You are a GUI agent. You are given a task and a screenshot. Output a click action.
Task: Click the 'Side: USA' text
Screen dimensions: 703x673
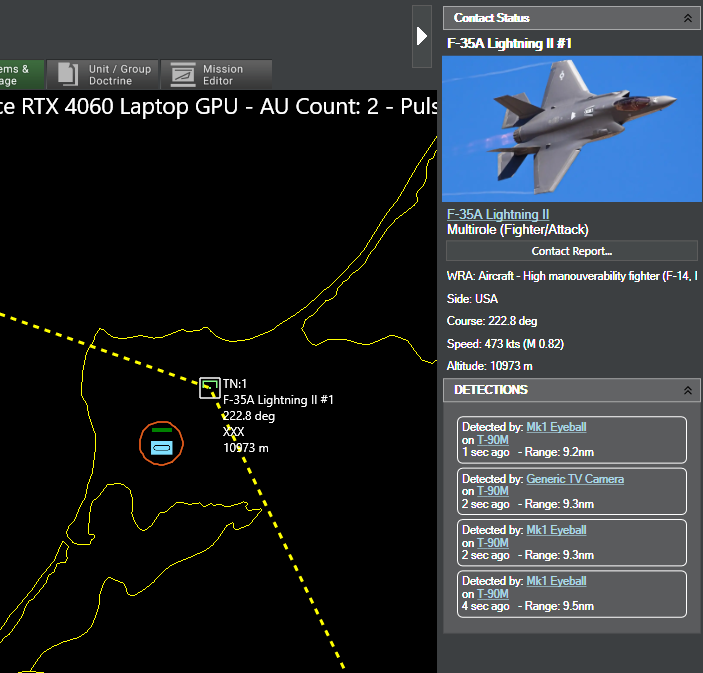point(472,299)
